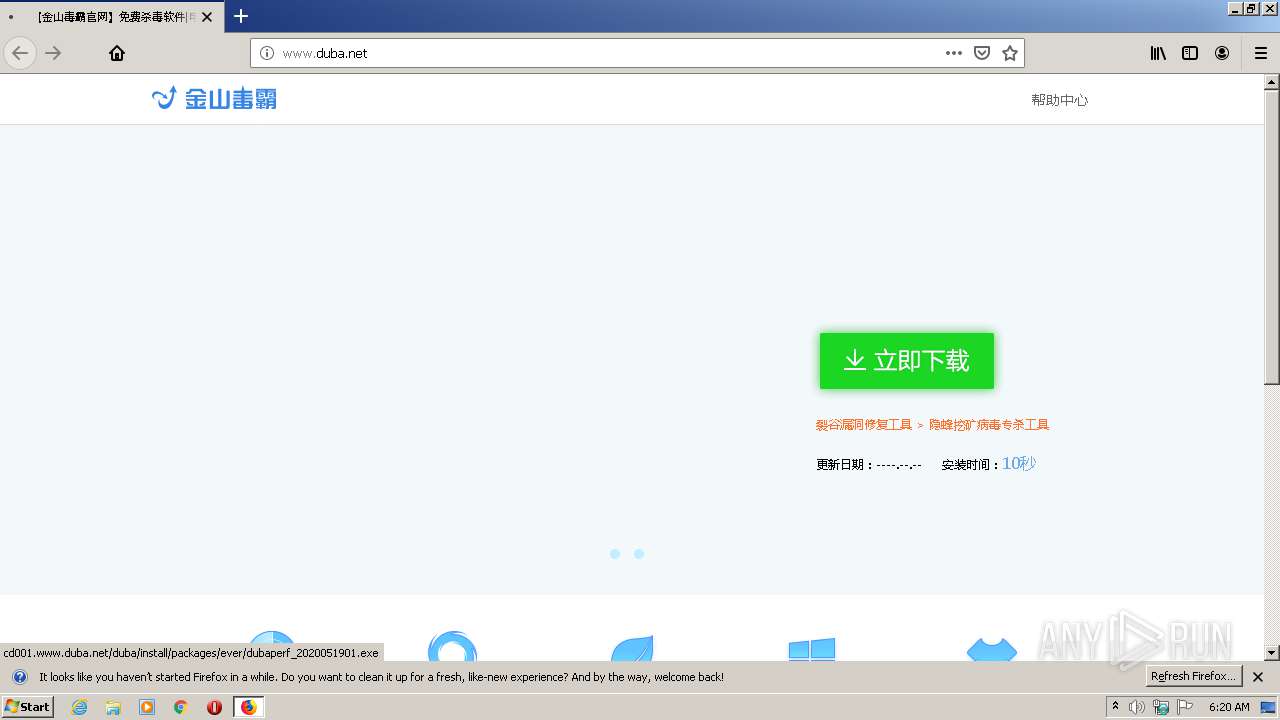Open the Firefox Account icon
Image resolution: width=1280 pixels, height=720 pixels.
(1222, 53)
